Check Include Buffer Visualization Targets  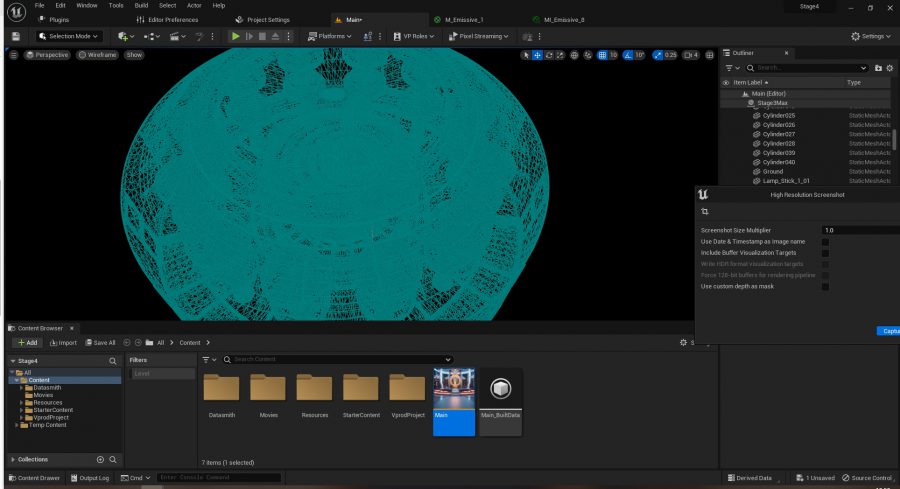pos(825,253)
